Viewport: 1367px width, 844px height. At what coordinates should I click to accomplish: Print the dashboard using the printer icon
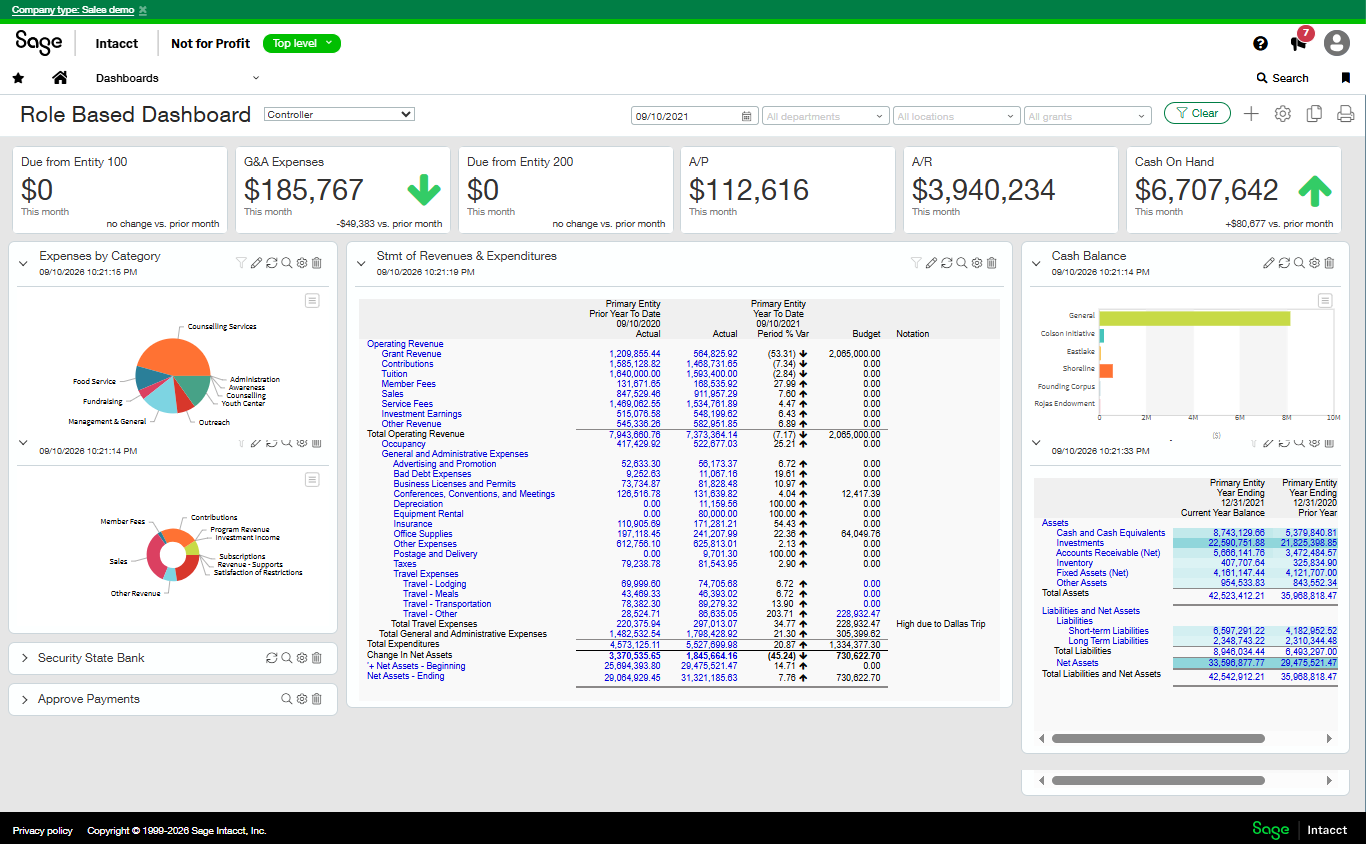coord(1346,114)
